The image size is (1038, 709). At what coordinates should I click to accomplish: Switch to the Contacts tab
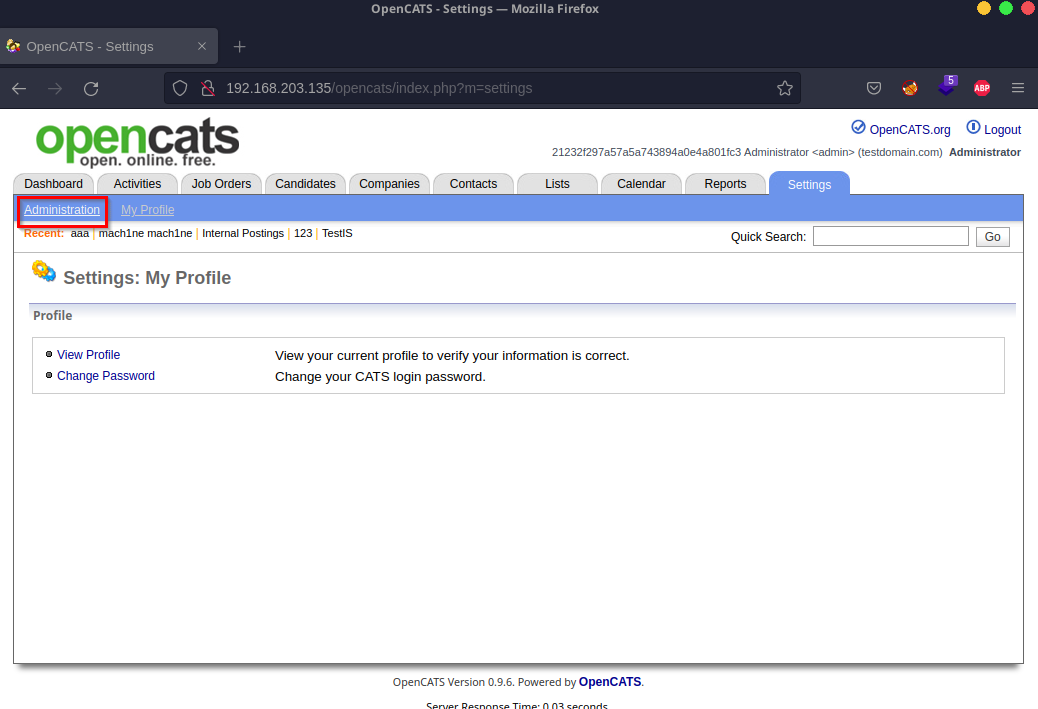click(x=473, y=184)
